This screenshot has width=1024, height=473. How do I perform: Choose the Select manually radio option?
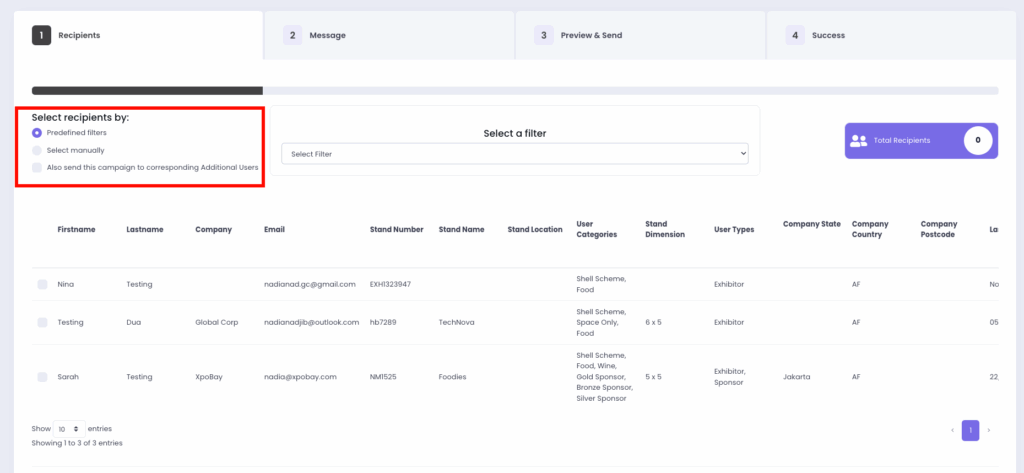coord(37,150)
